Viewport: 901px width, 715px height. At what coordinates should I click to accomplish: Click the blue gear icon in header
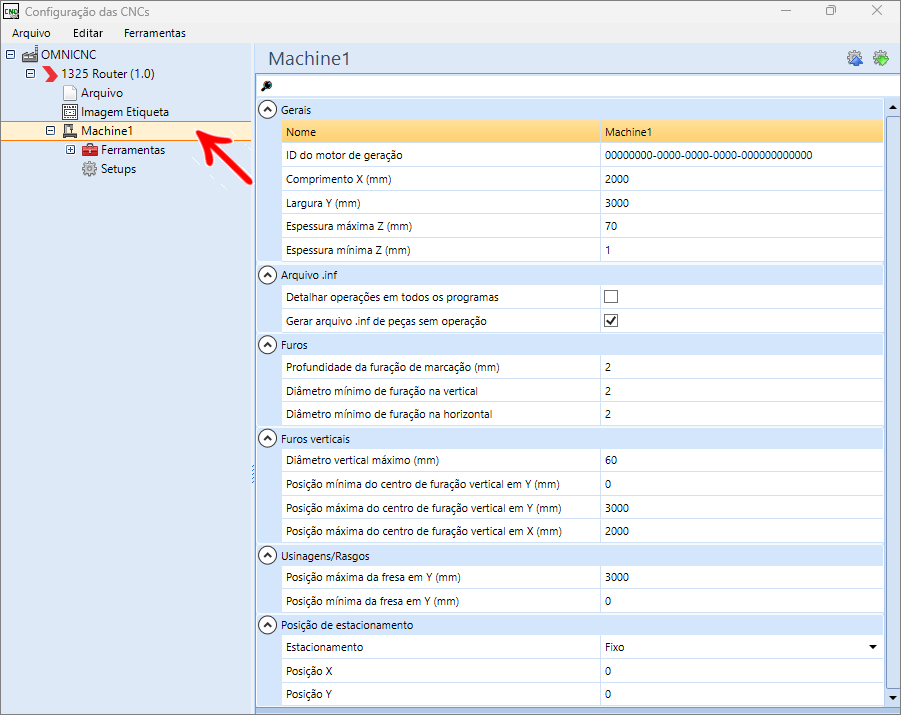854,58
